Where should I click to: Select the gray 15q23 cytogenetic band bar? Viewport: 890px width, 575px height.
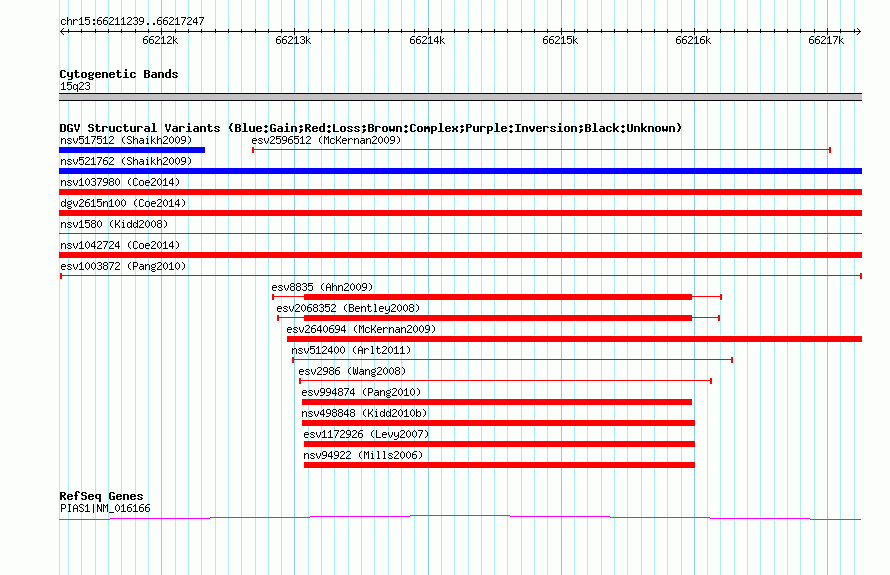(460, 97)
